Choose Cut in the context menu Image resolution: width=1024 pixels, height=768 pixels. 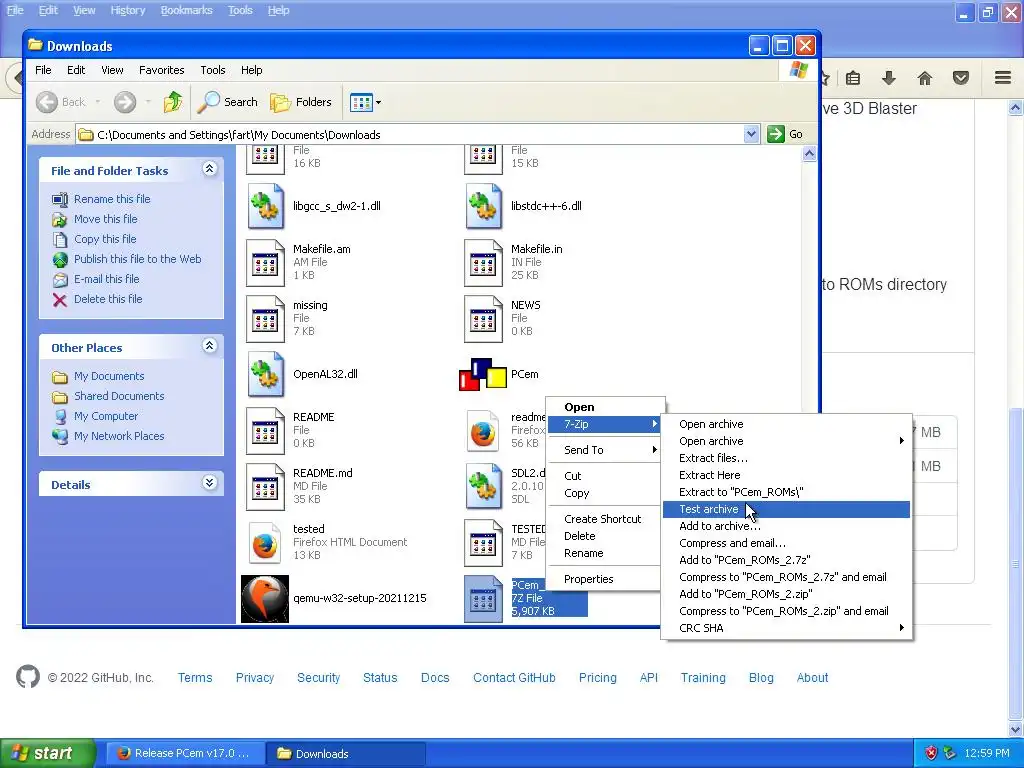coord(604,476)
